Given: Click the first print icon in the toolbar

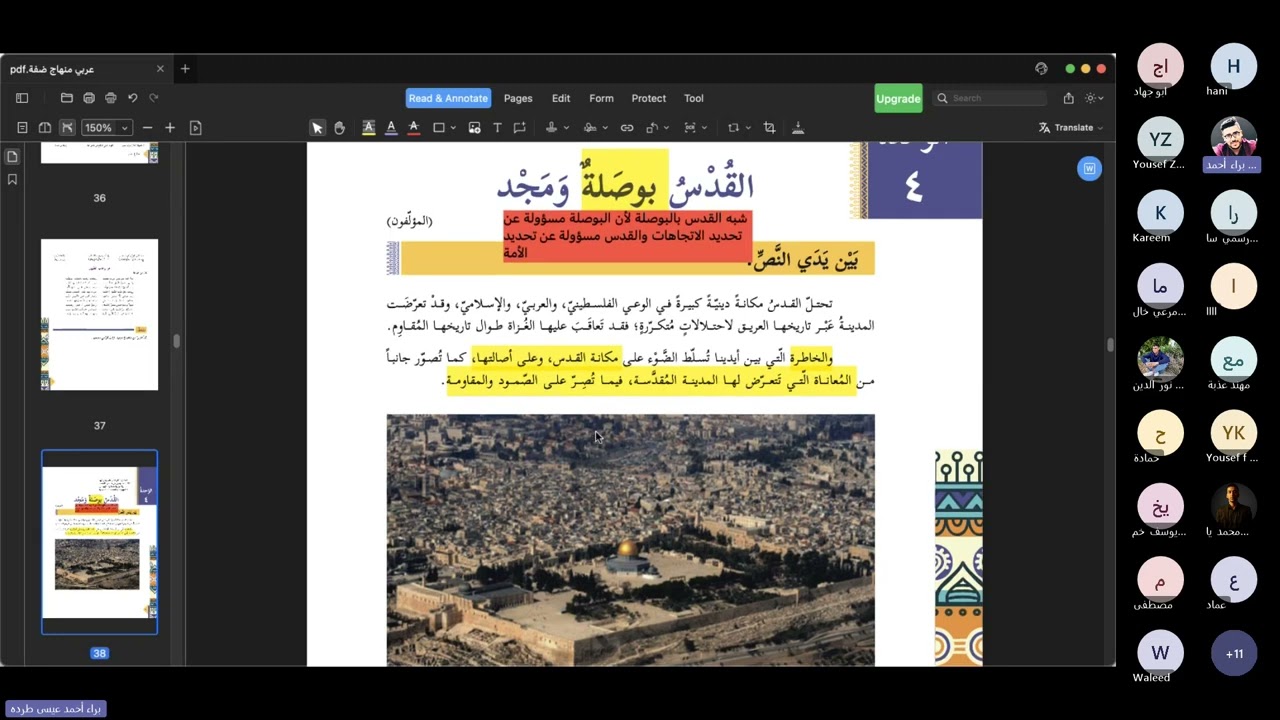Looking at the screenshot, I should (x=89, y=98).
